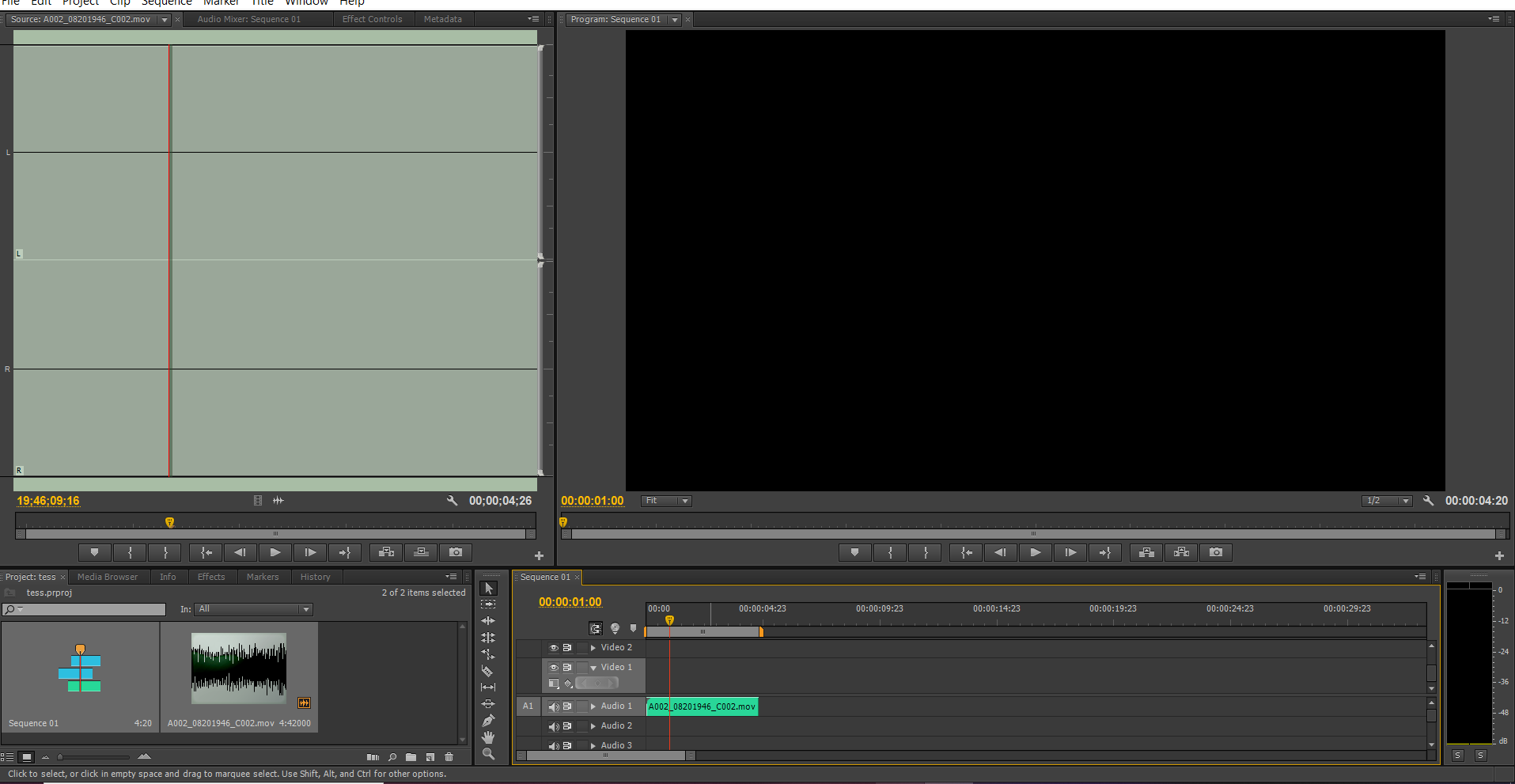
Task: Switch Project panel to List View
Action: point(7,757)
